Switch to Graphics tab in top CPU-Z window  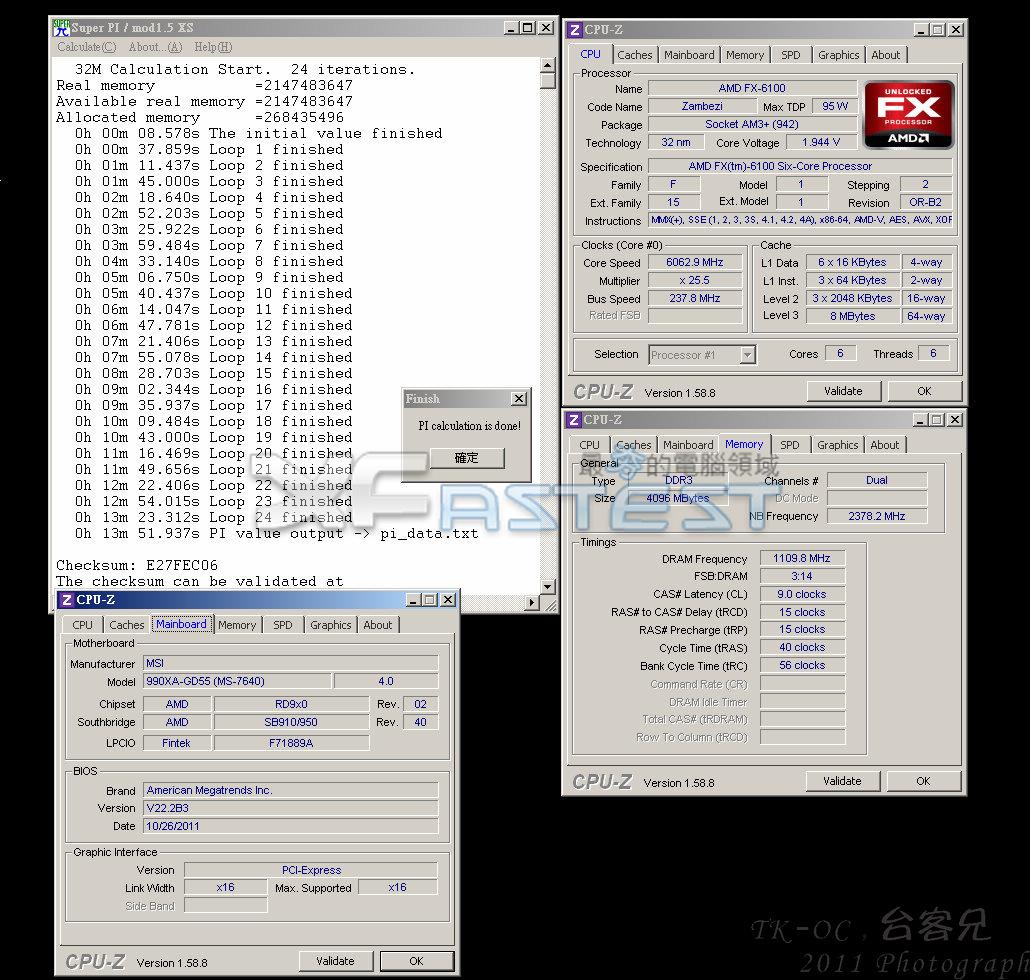838,55
